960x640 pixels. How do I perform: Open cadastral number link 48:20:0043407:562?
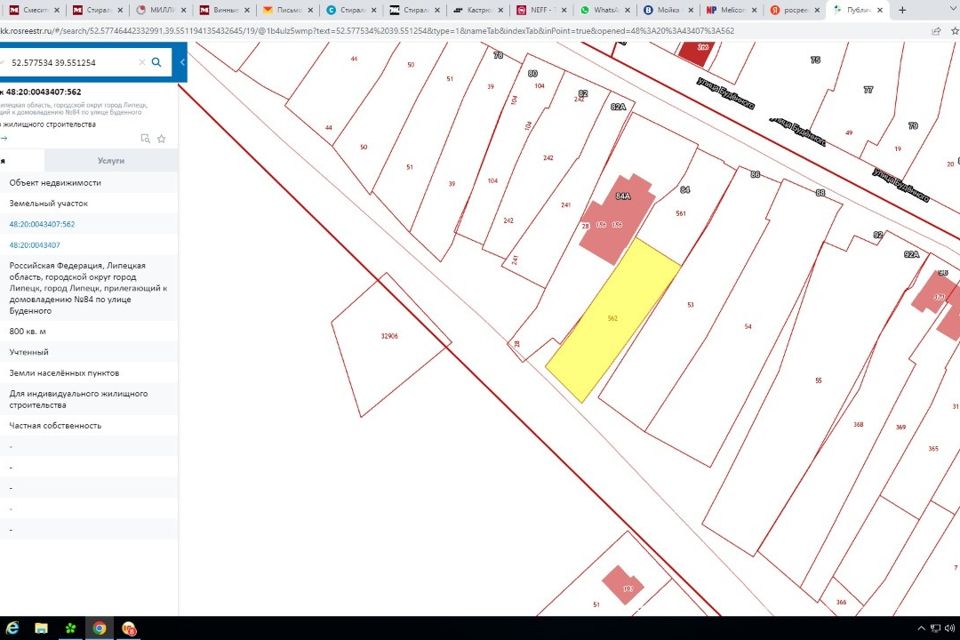point(42,224)
